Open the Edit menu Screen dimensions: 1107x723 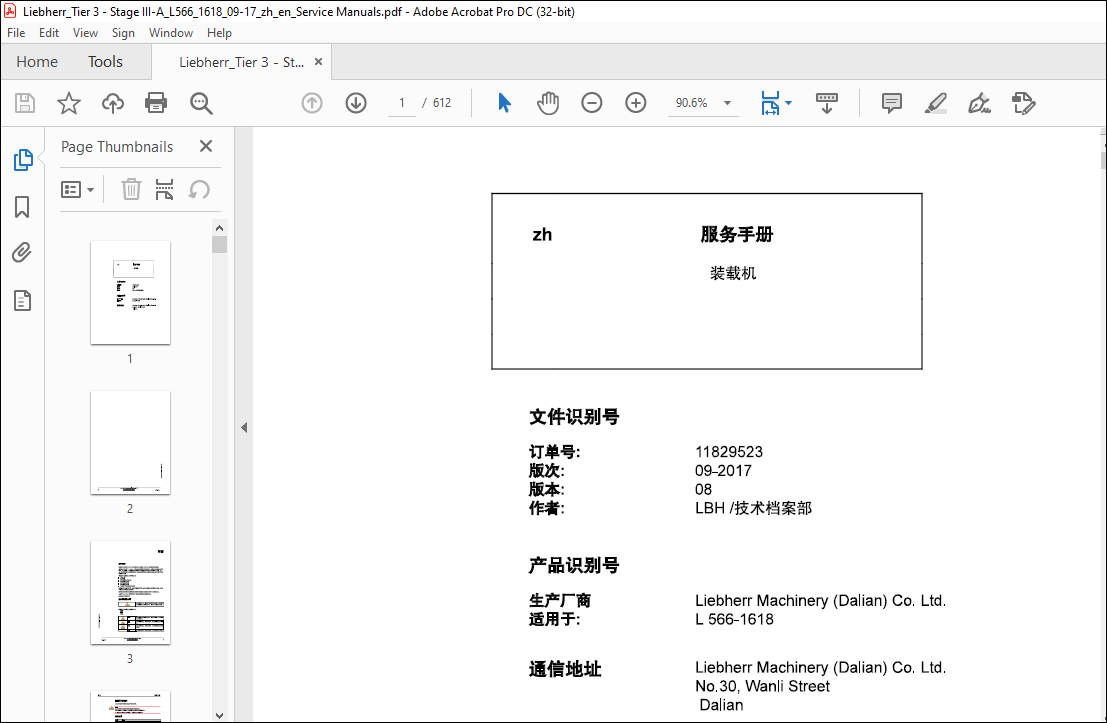tap(49, 32)
